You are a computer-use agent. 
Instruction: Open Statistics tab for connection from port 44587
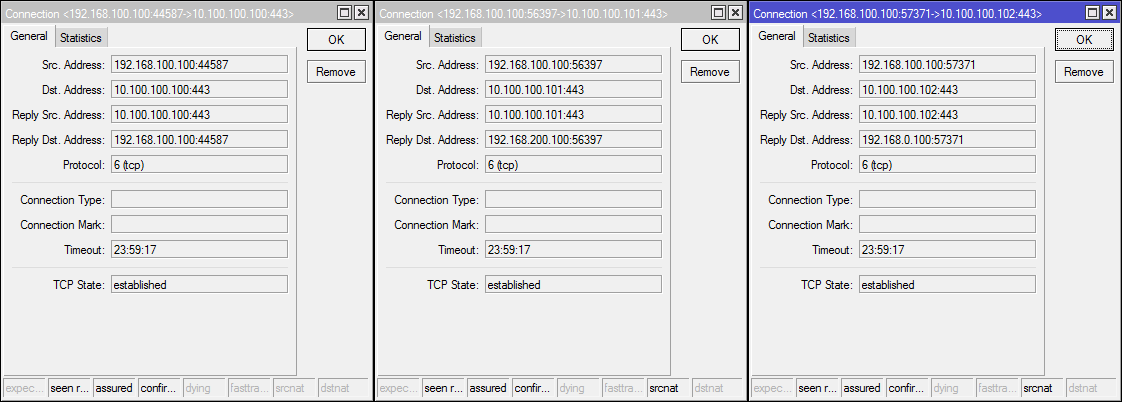80,38
